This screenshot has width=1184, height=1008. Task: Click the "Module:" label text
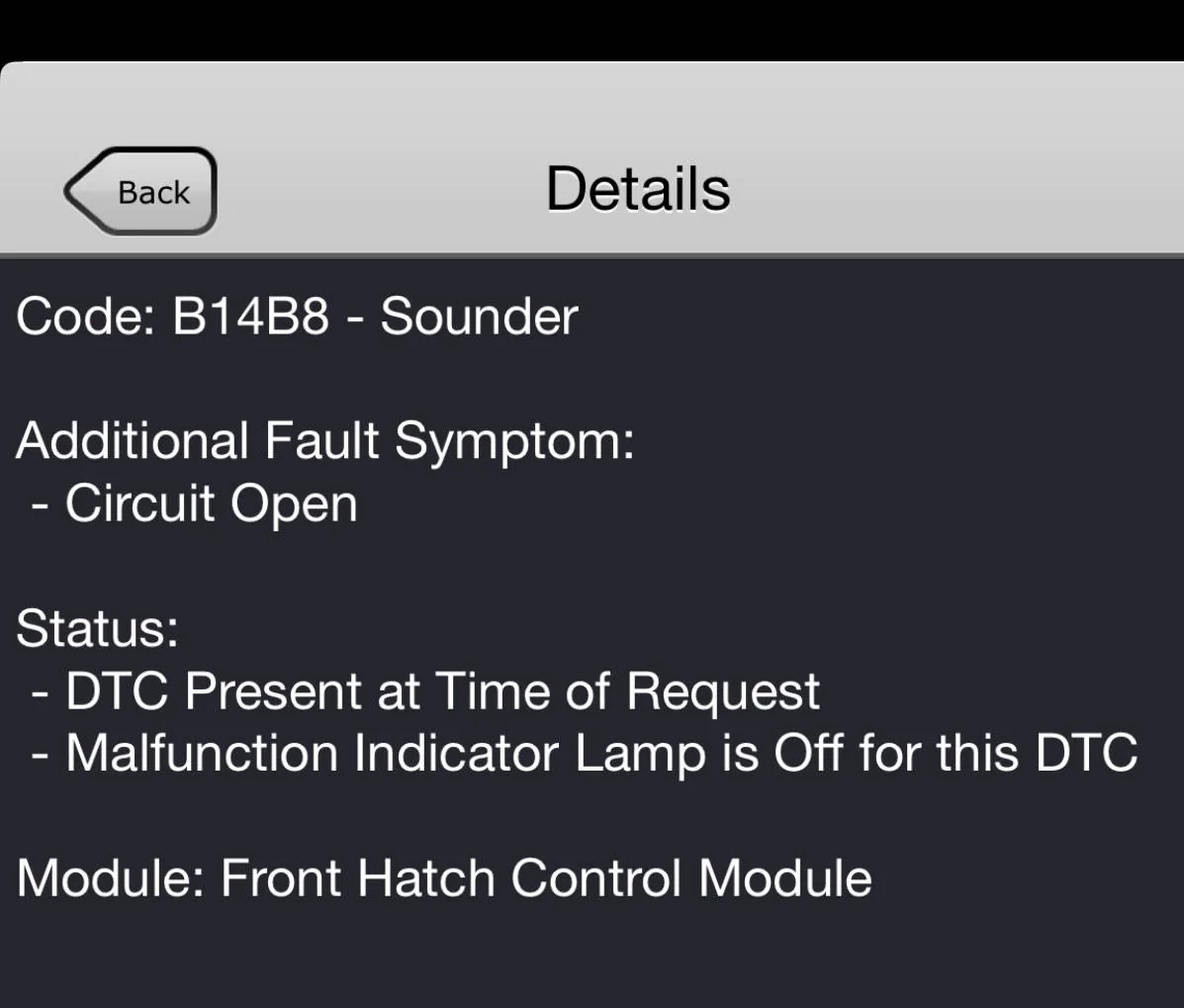(x=110, y=878)
